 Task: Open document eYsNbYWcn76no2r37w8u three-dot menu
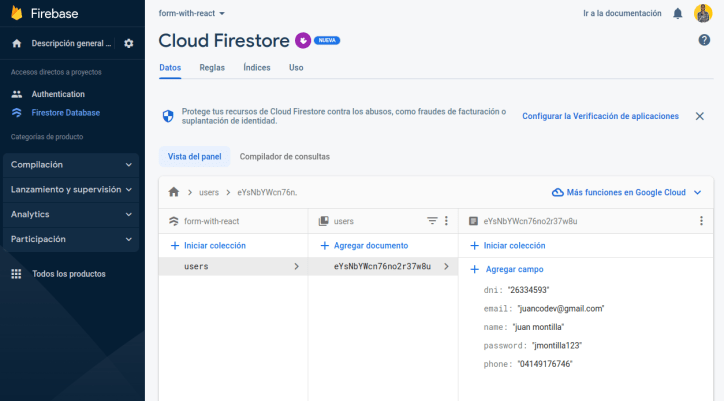701,221
